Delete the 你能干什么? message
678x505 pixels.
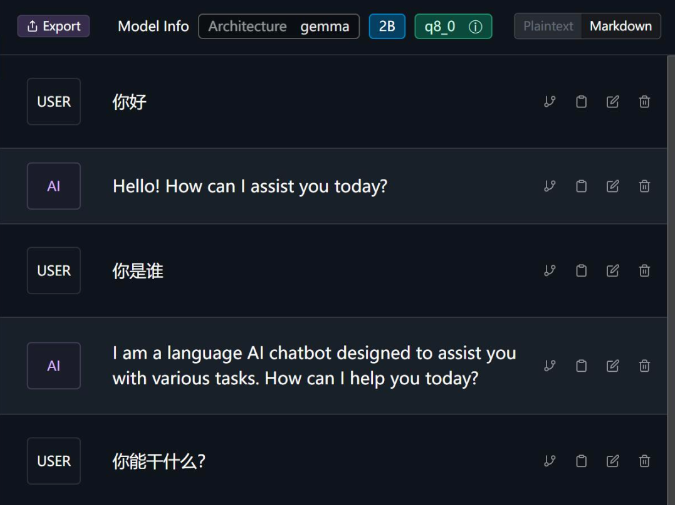click(644, 461)
